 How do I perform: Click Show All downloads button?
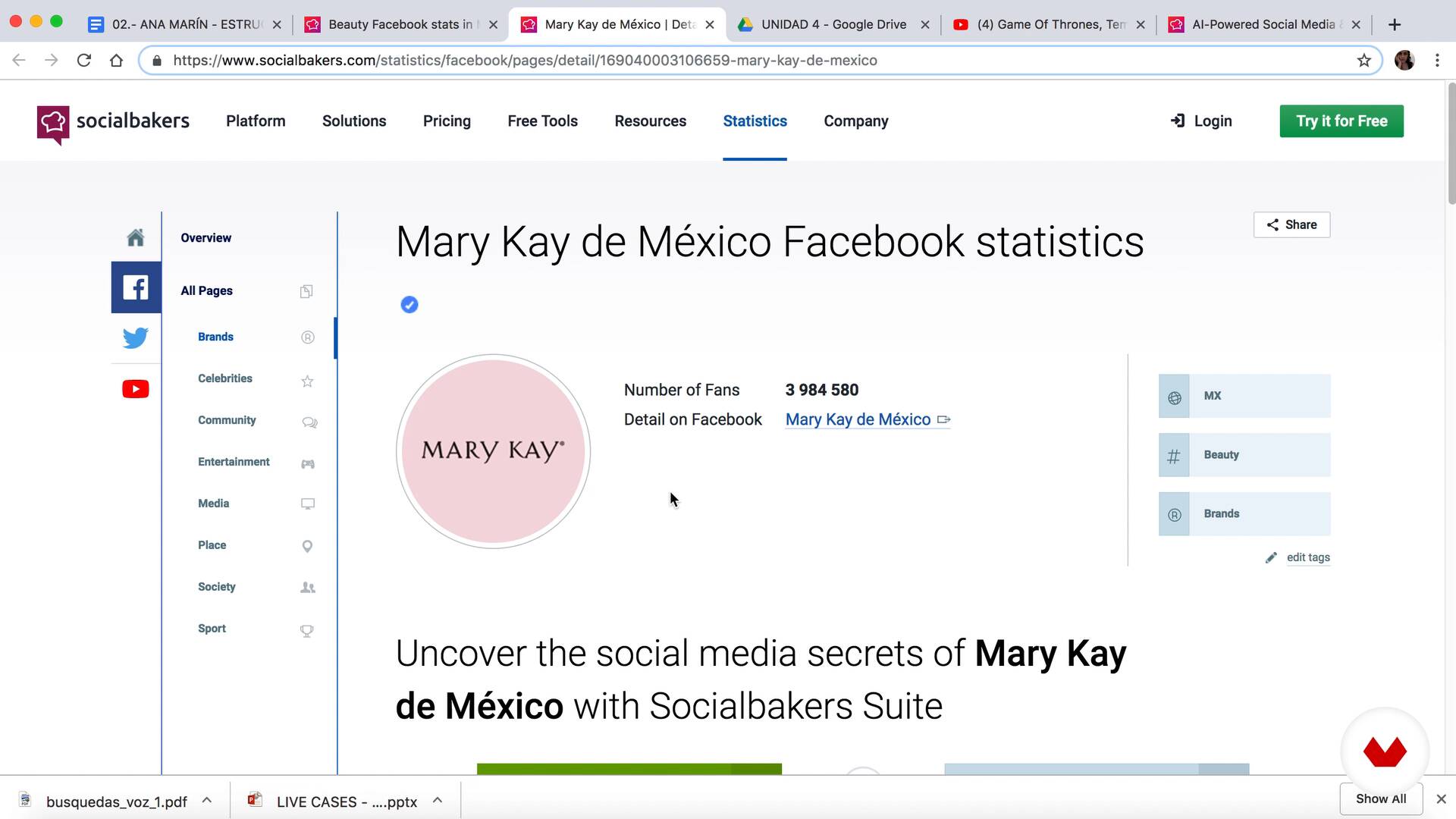pos(1381,799)
